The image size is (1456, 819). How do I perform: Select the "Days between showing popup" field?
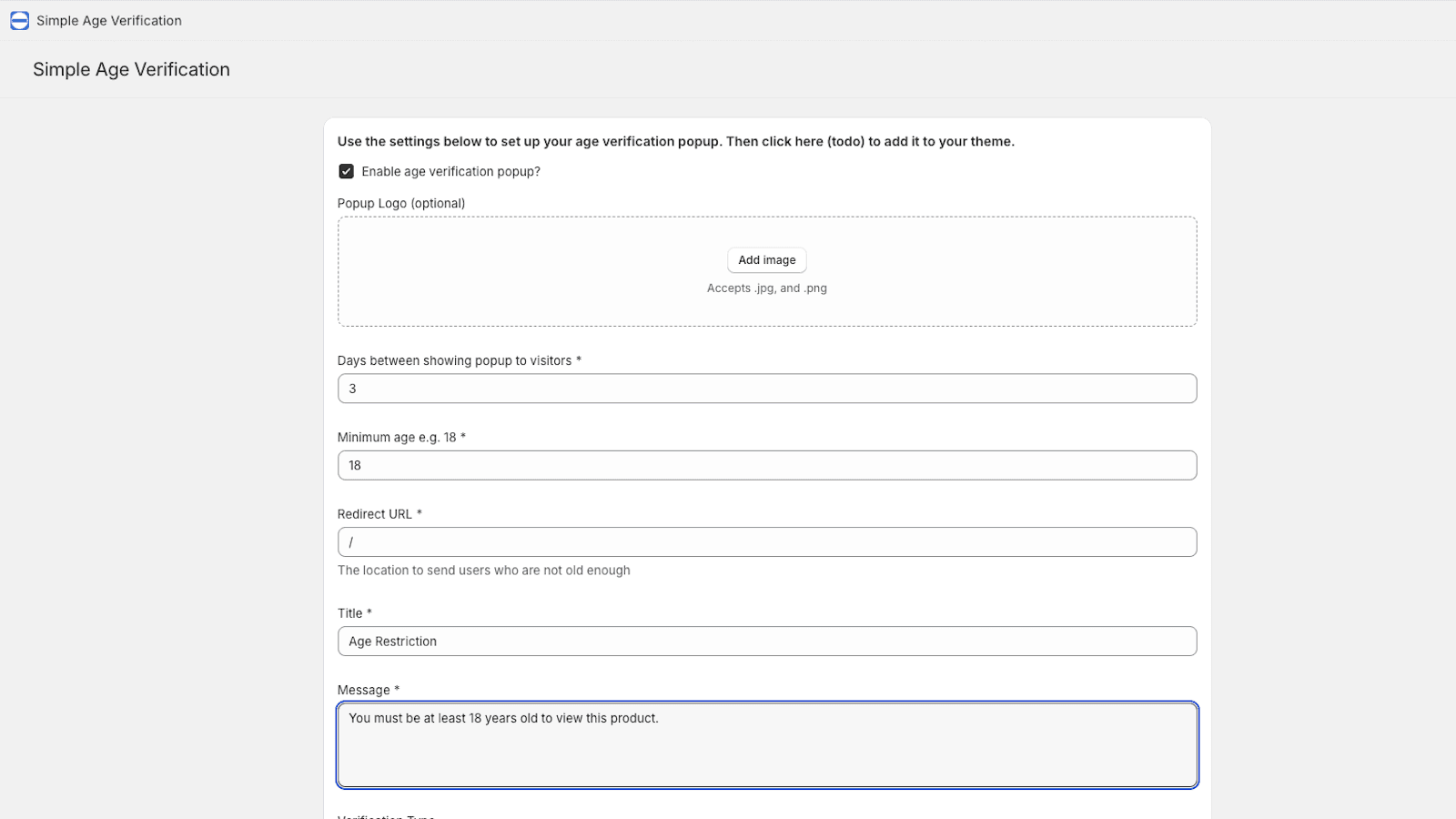click(x=767, y=389)
